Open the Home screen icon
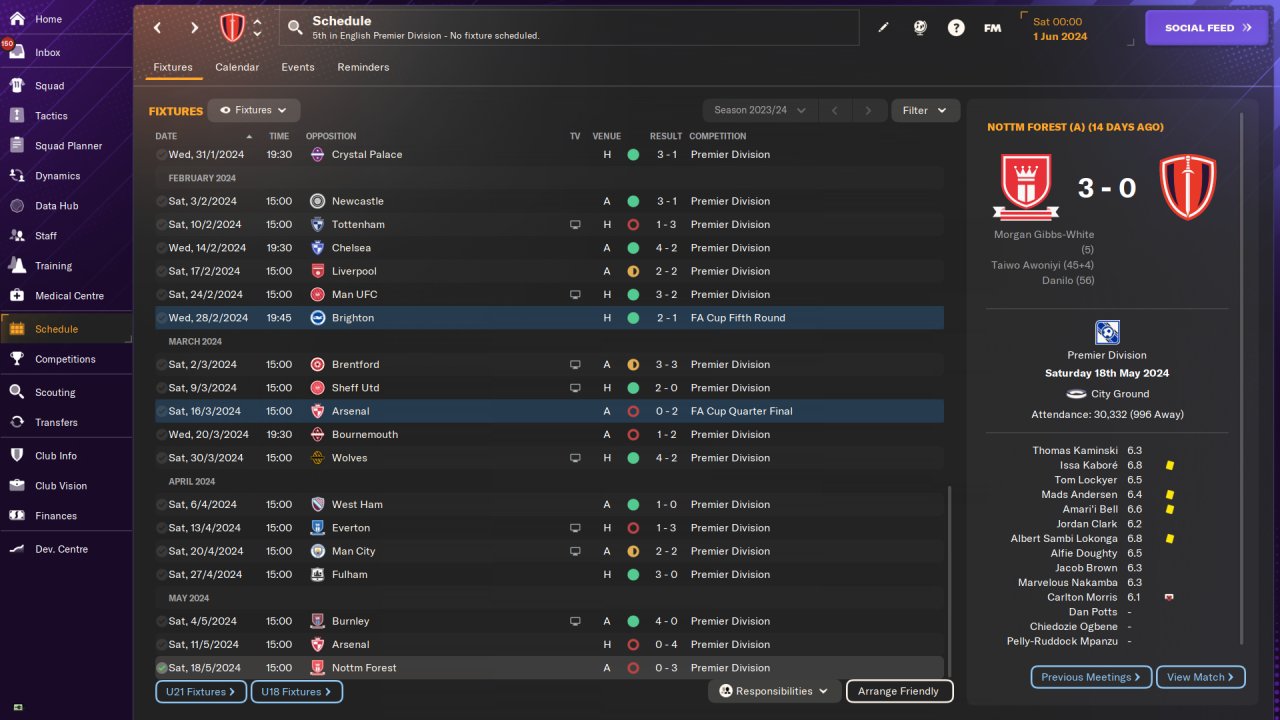The image size is (1280, 720). pyautogui.click(x=17, y=19)
